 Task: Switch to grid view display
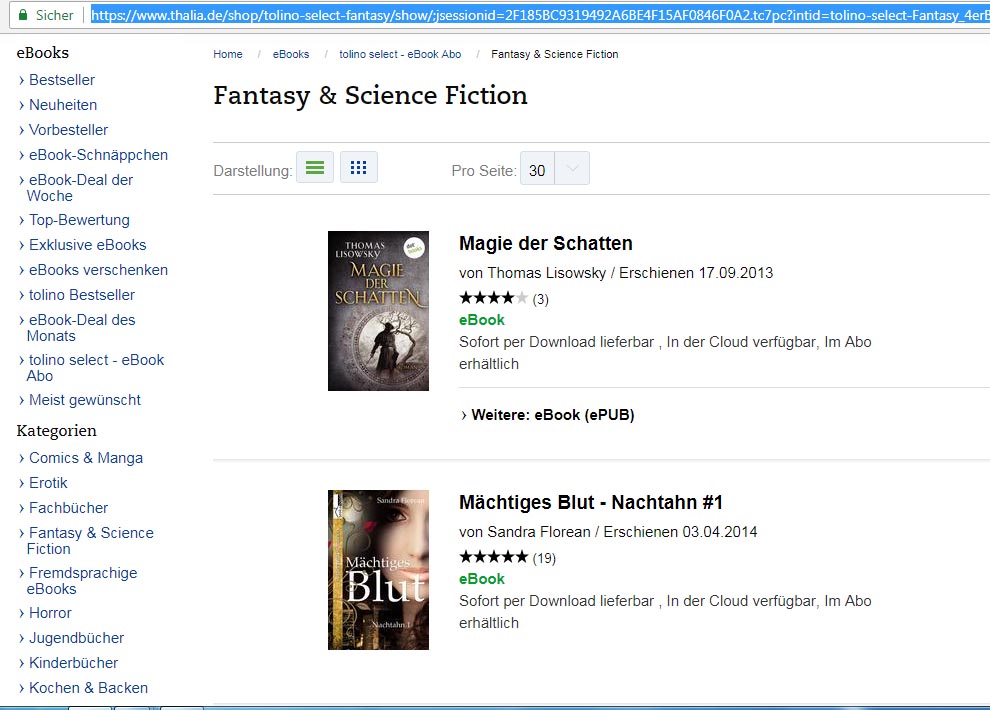pos(359,167)
